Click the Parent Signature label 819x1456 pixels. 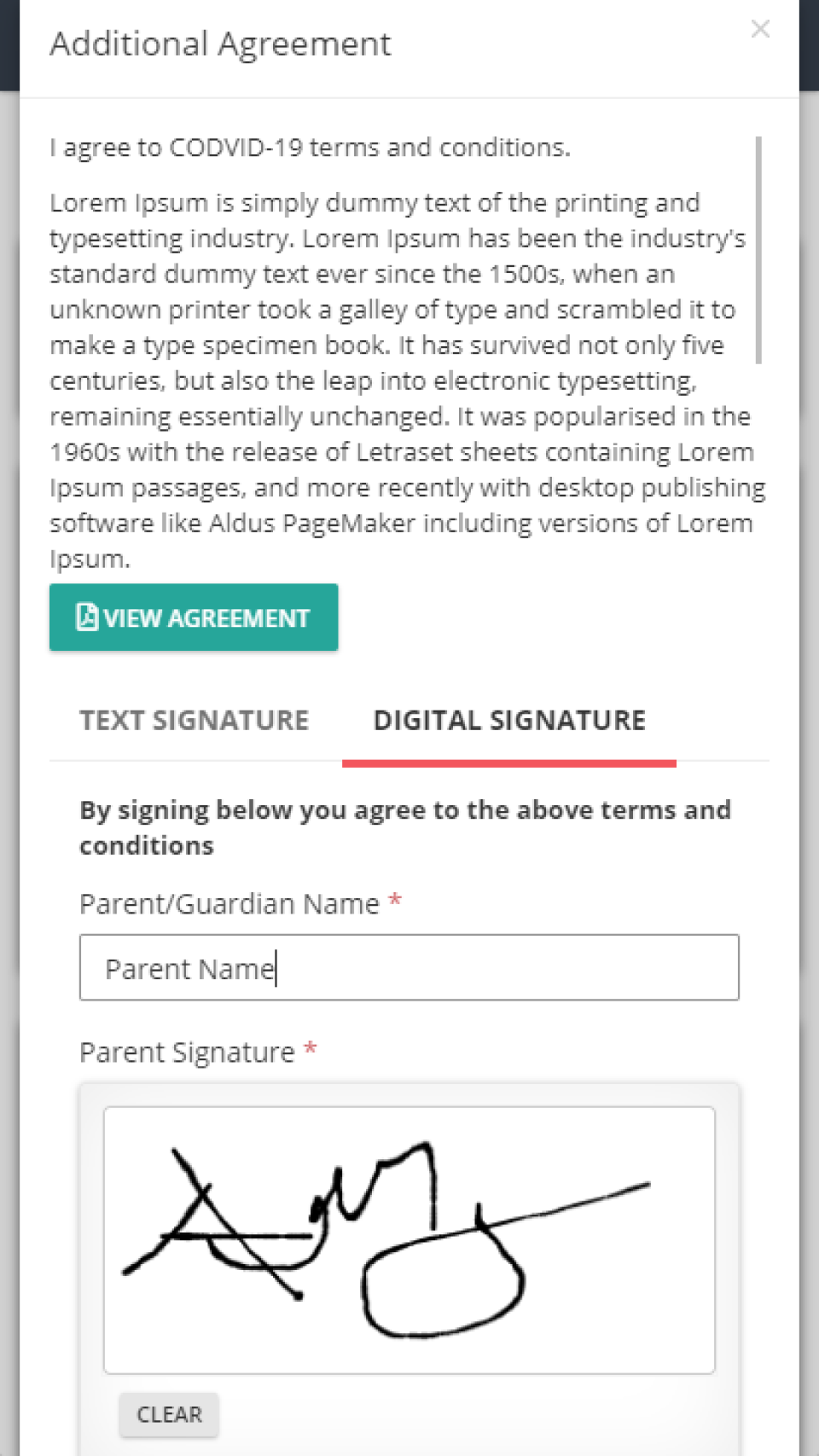(187, 1052)
